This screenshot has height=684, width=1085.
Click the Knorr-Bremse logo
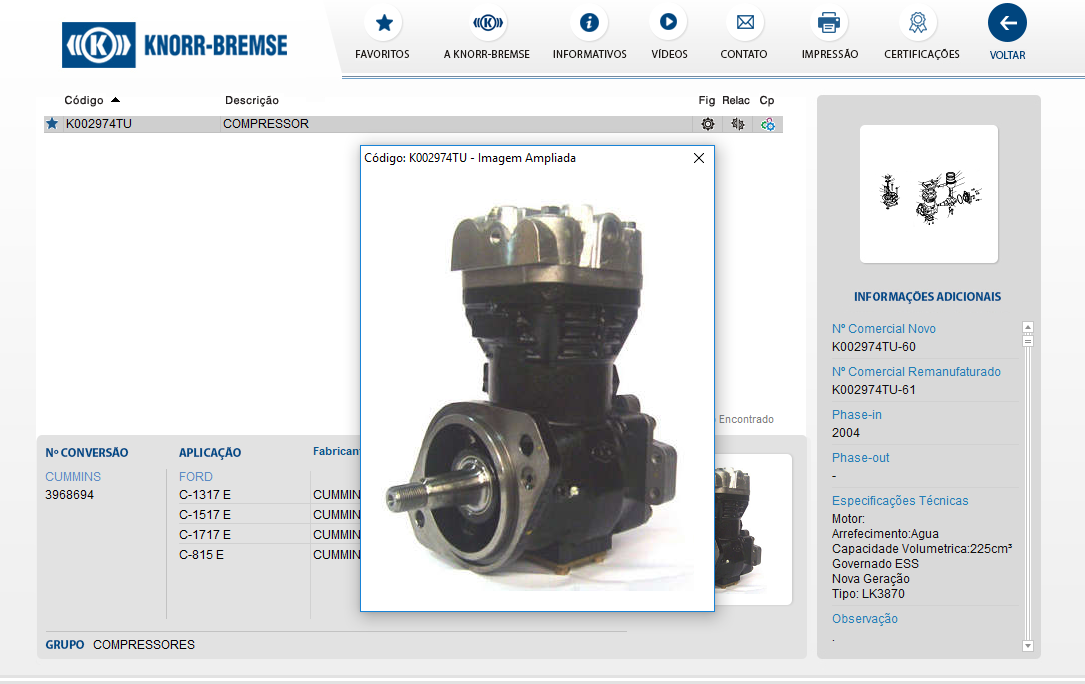(175, 45)
